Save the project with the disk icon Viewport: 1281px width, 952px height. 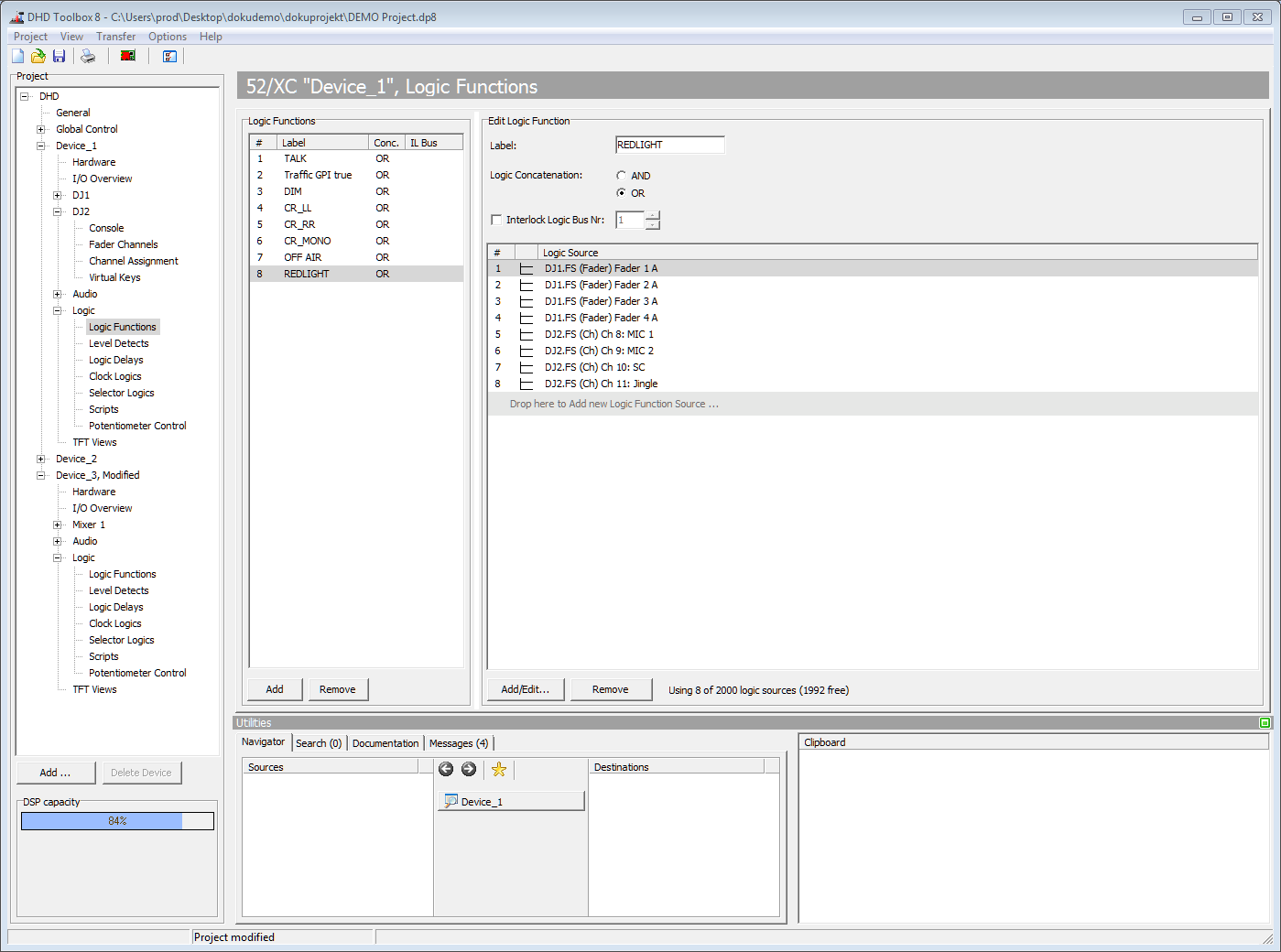(59, 56)
